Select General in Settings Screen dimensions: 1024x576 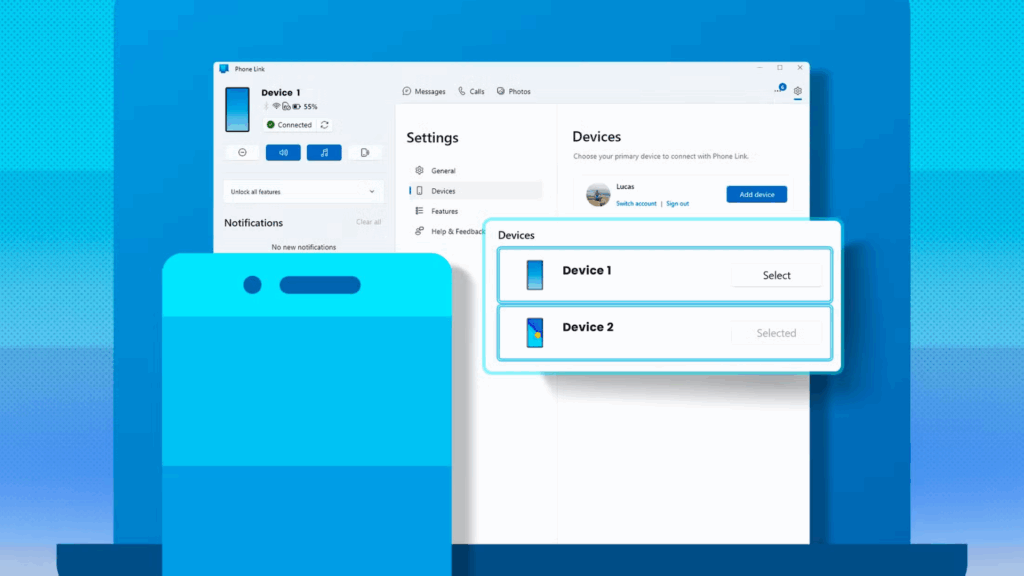(x=475, y=170)
